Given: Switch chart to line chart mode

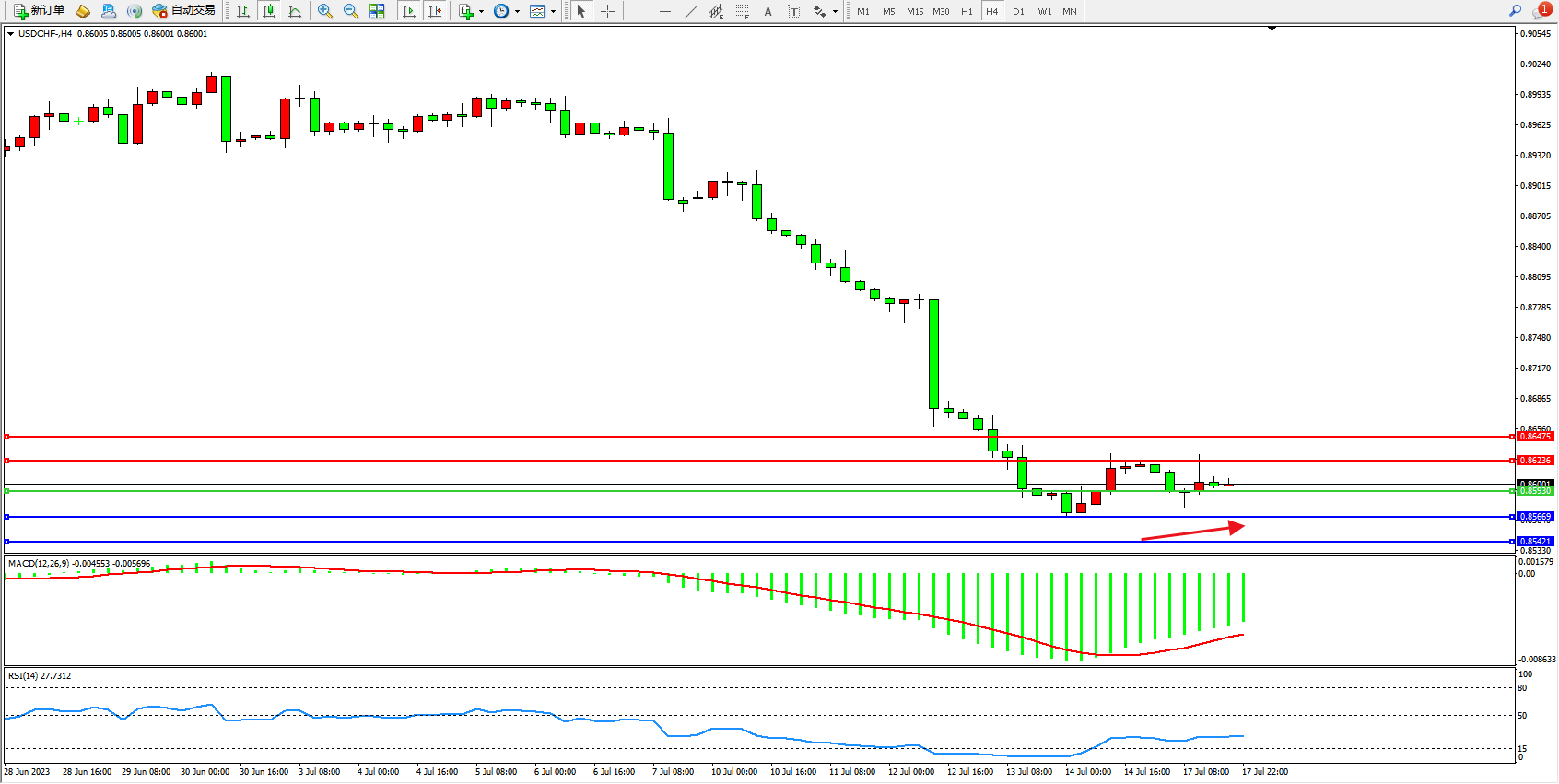Looking at the screenshot, I should tap(295, 11).
